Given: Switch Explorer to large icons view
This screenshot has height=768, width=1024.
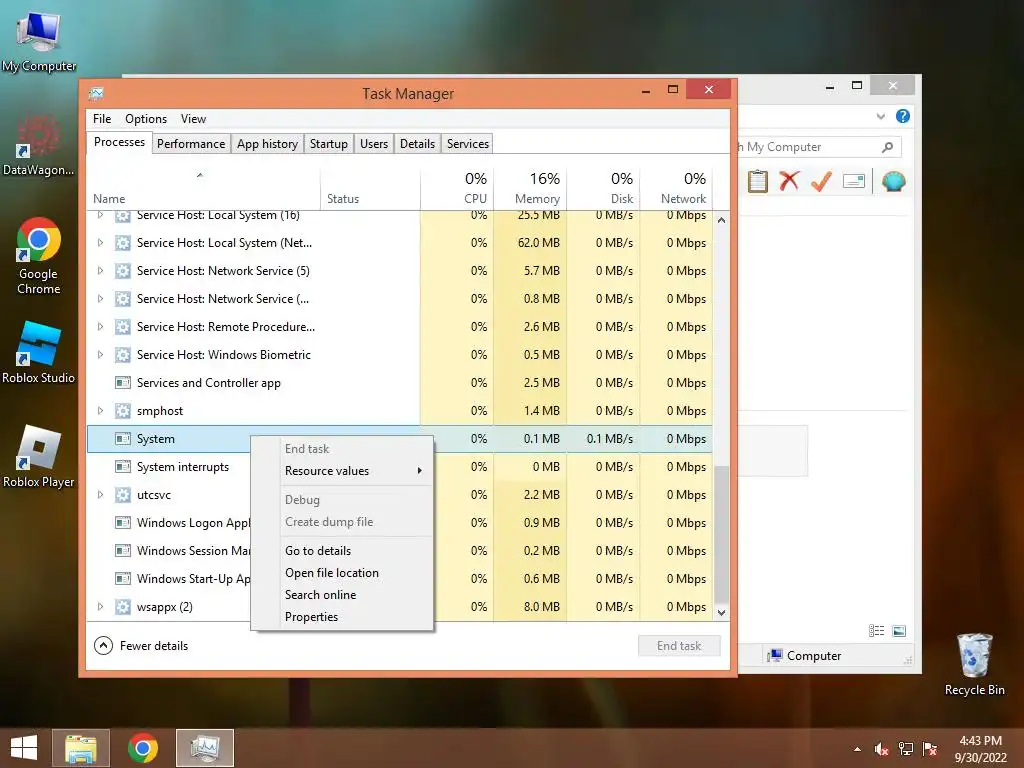Looking at the screenshot, I should click(899, 630).
